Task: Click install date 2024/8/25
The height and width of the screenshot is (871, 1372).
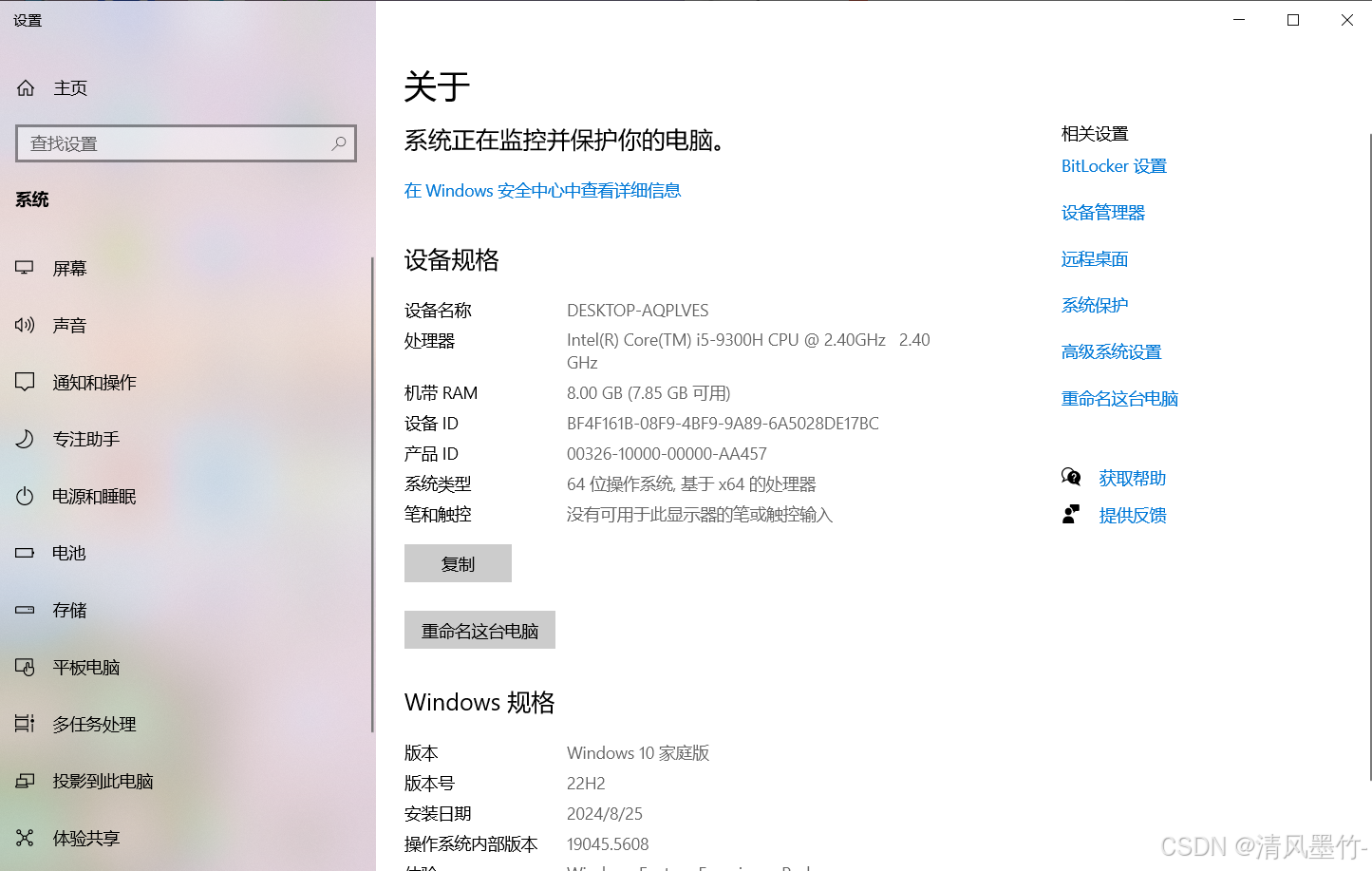Action: coord(605,814)
